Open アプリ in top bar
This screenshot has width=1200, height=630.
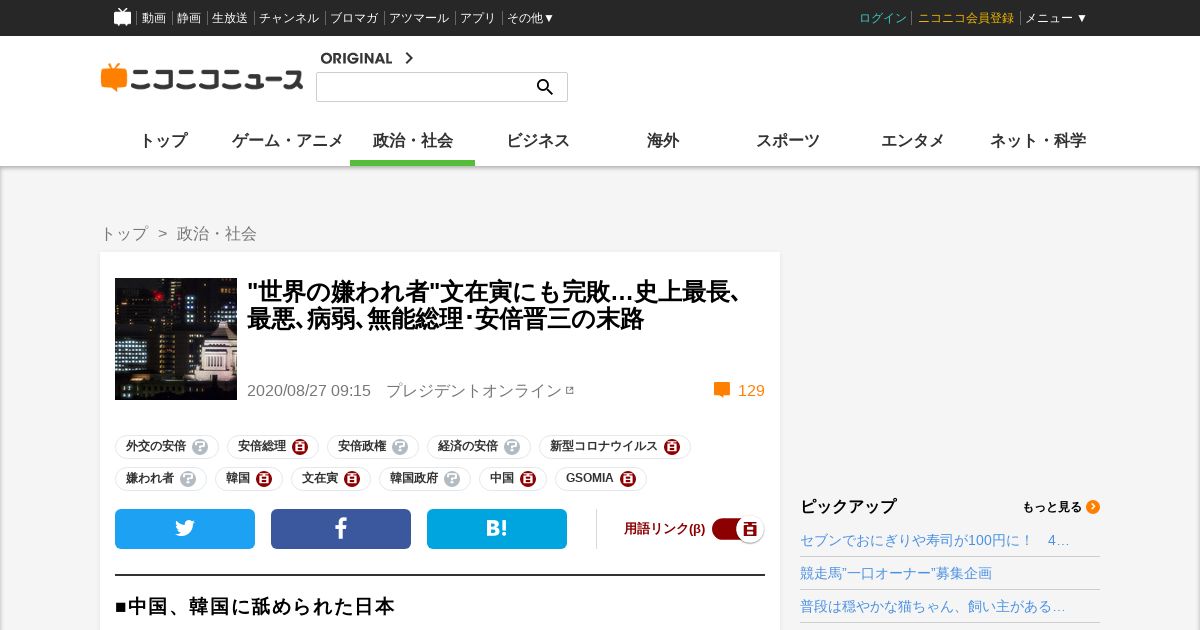pyautogui.click(x=478, y=18)
